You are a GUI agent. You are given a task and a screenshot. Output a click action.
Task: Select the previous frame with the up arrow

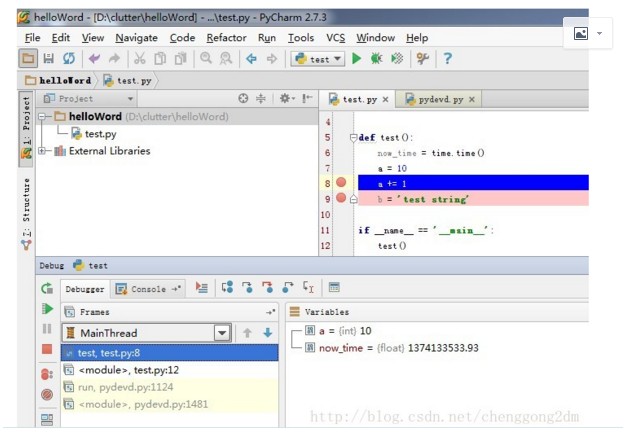point(247,332)
